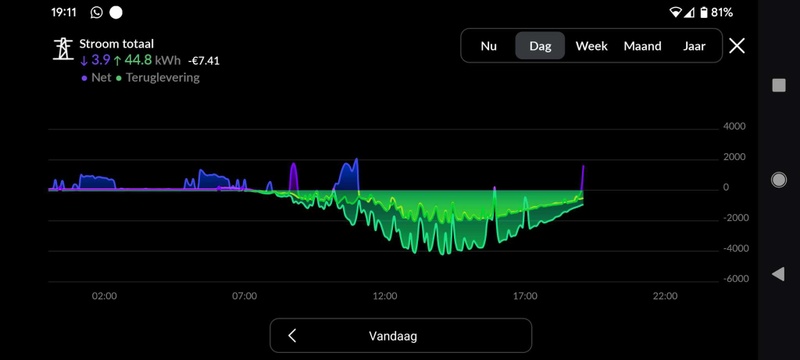Tap the mobile signal status icon

coord(689,12)
